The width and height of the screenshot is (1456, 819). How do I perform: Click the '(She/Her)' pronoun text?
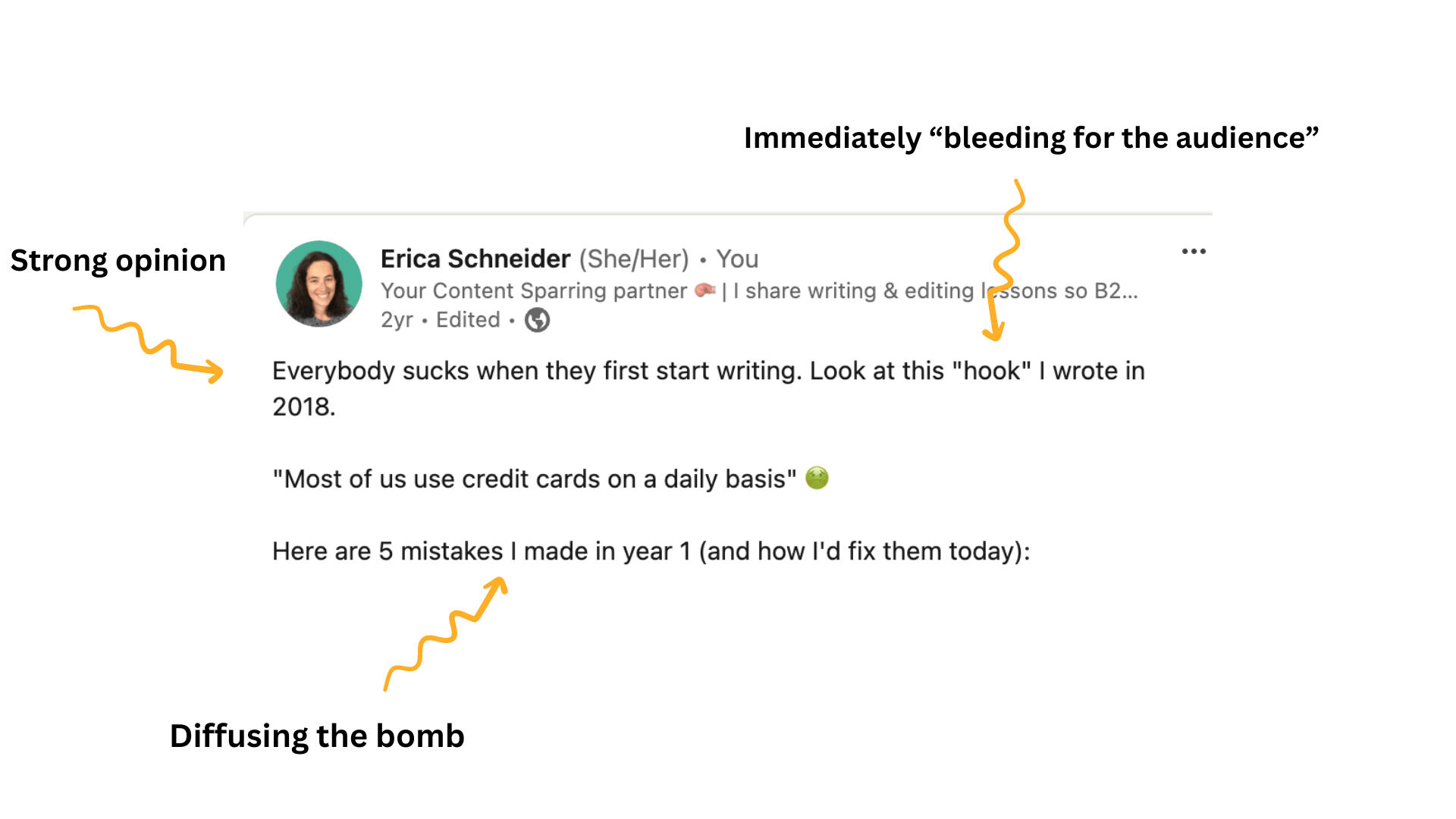coord(634,259)
